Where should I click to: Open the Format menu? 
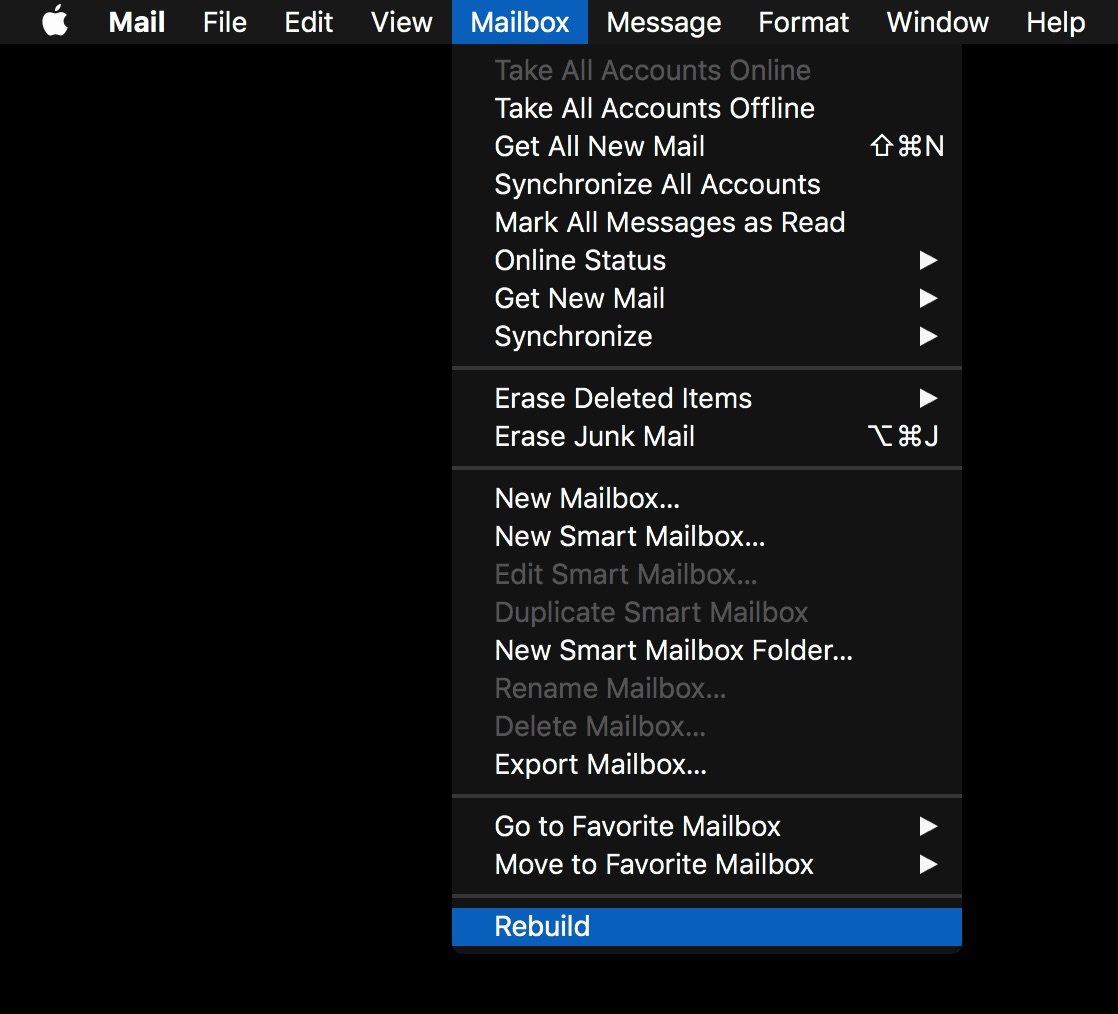[x=804, y=21]
